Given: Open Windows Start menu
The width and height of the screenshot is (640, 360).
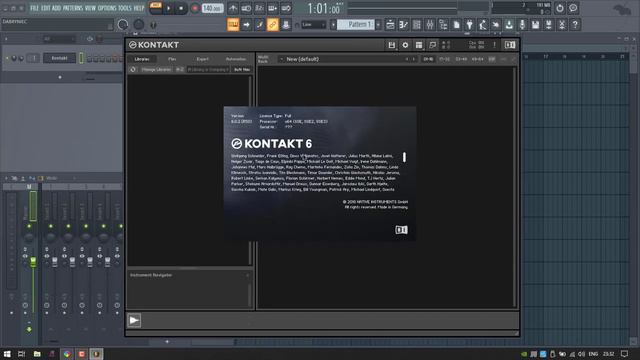Looking at the screenshot, I should [x=7, y=354].
